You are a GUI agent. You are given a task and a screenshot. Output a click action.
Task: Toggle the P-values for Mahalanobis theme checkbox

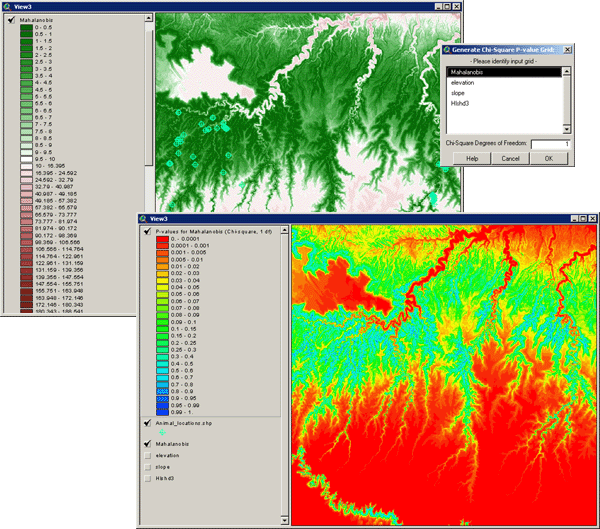(x=148, y=231)
